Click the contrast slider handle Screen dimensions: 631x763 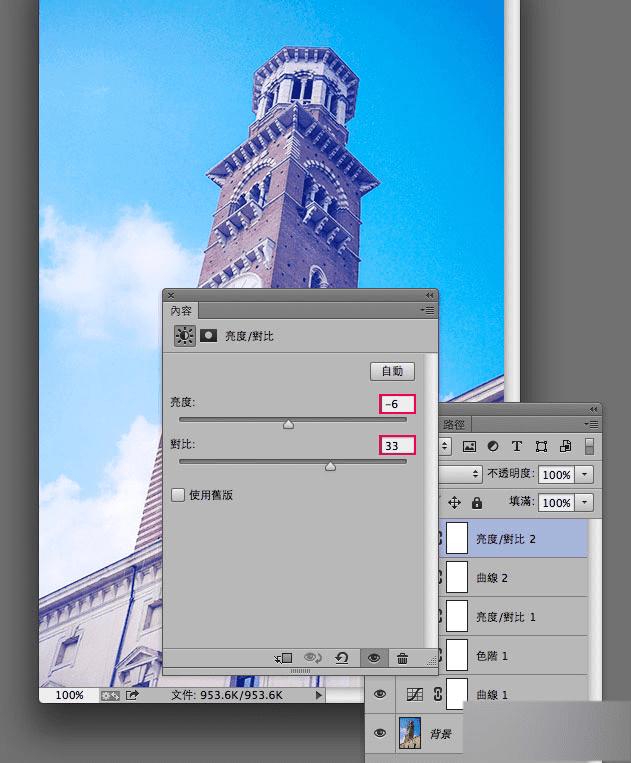(x=330, y=466)
